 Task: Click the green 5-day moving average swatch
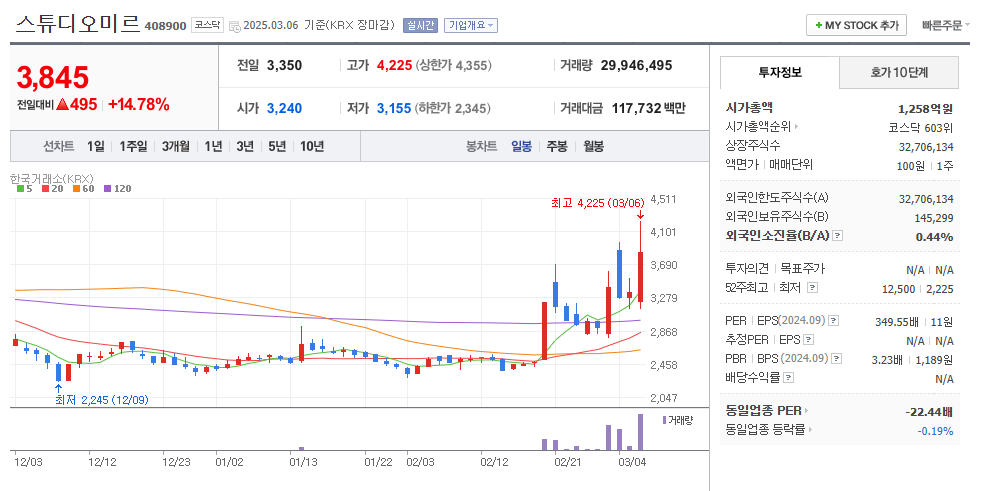[x=21, y=188]
